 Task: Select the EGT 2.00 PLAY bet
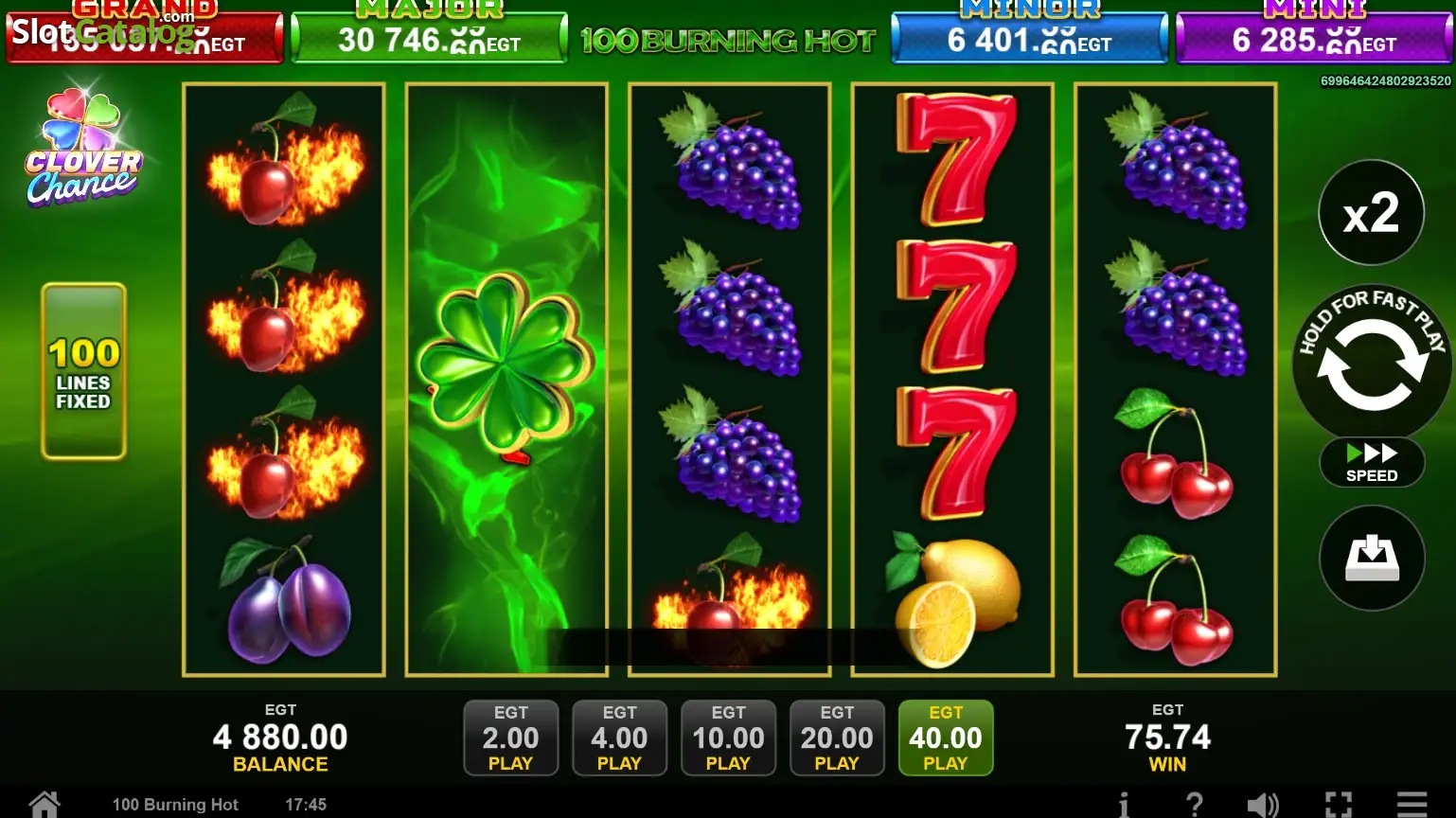[510, 738]
